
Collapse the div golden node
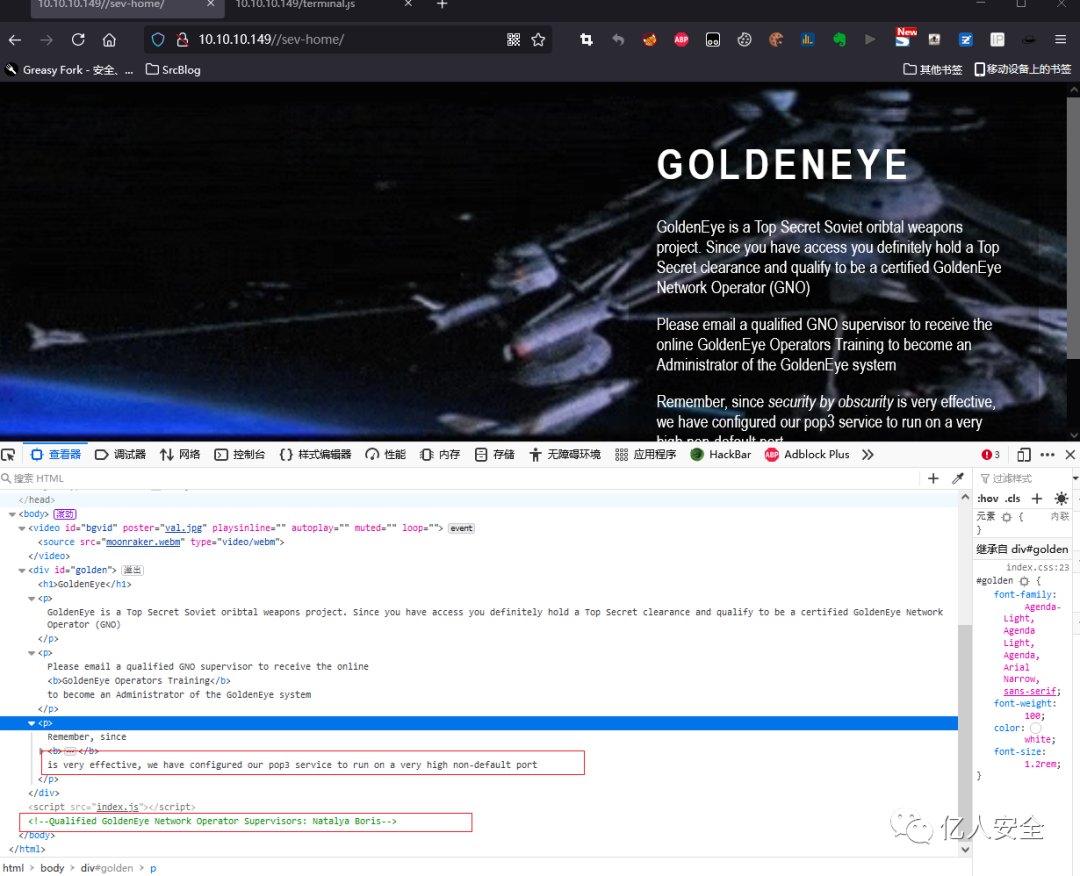click(x=21, y=570)
